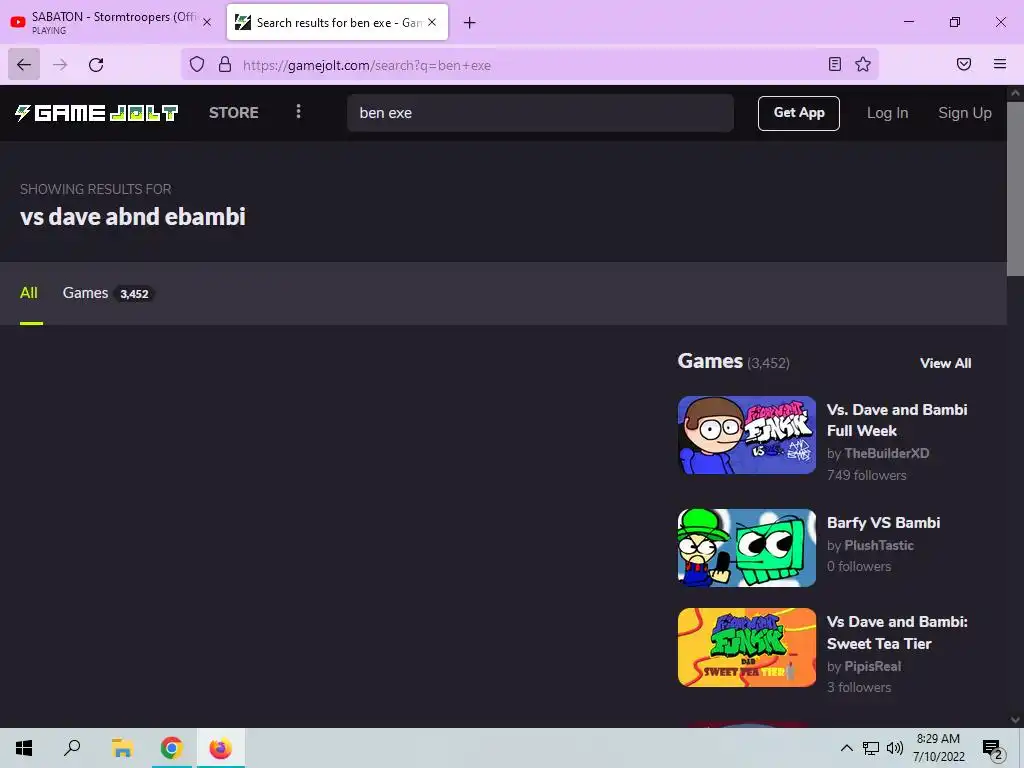Click the Games section heading

click(710, 361)
